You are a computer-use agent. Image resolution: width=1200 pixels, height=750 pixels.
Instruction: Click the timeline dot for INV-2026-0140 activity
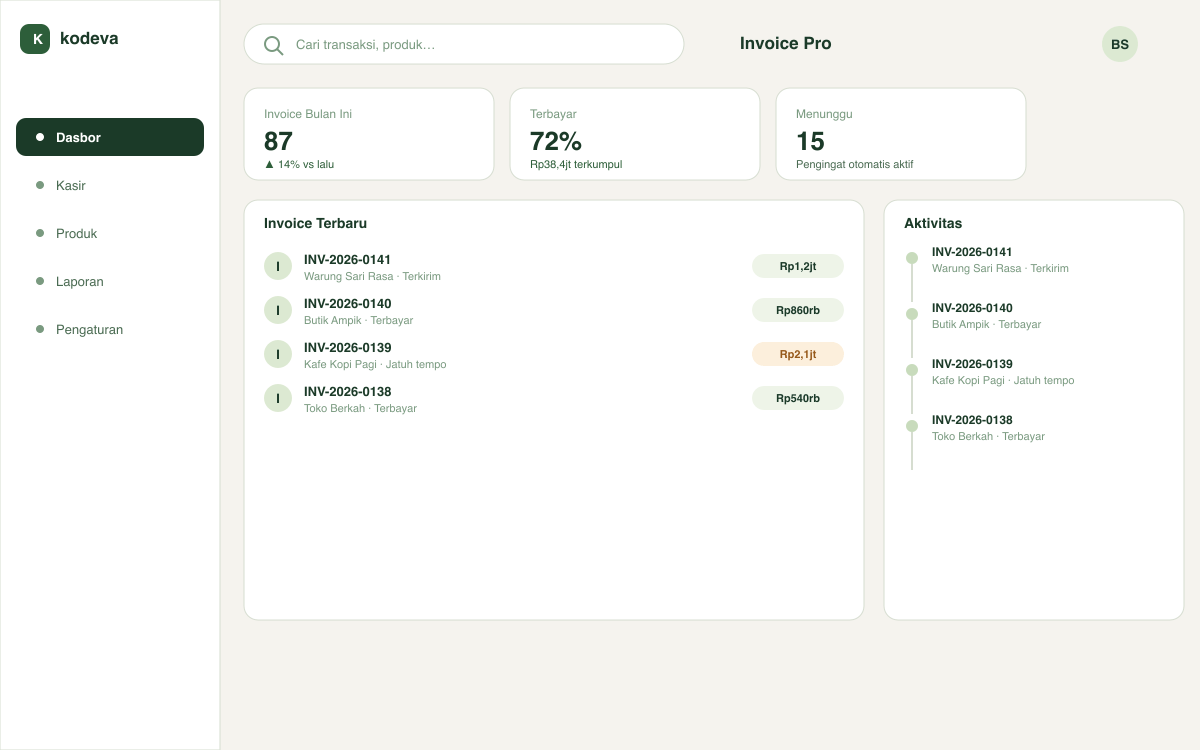point(912,314)
